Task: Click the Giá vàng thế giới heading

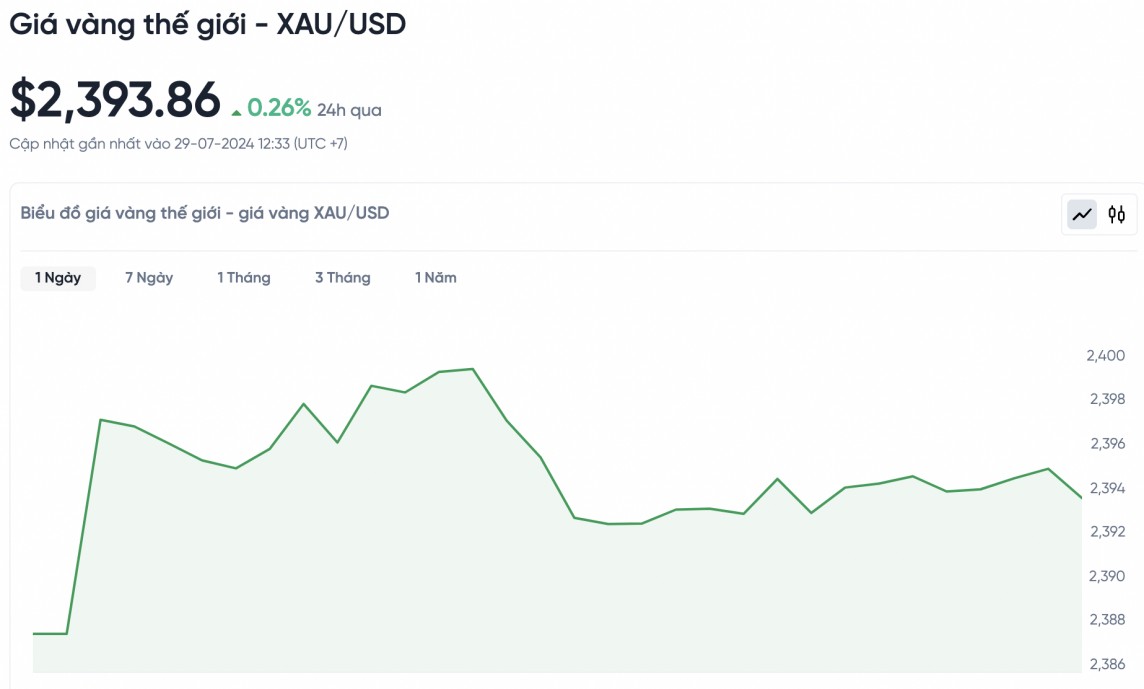Action: [208, 25]
